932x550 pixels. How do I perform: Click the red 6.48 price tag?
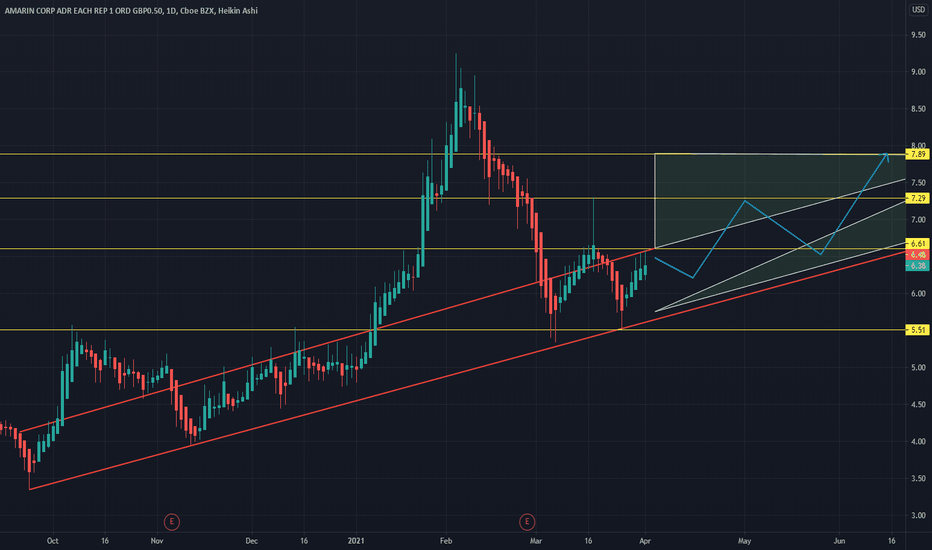coord(918,254)
